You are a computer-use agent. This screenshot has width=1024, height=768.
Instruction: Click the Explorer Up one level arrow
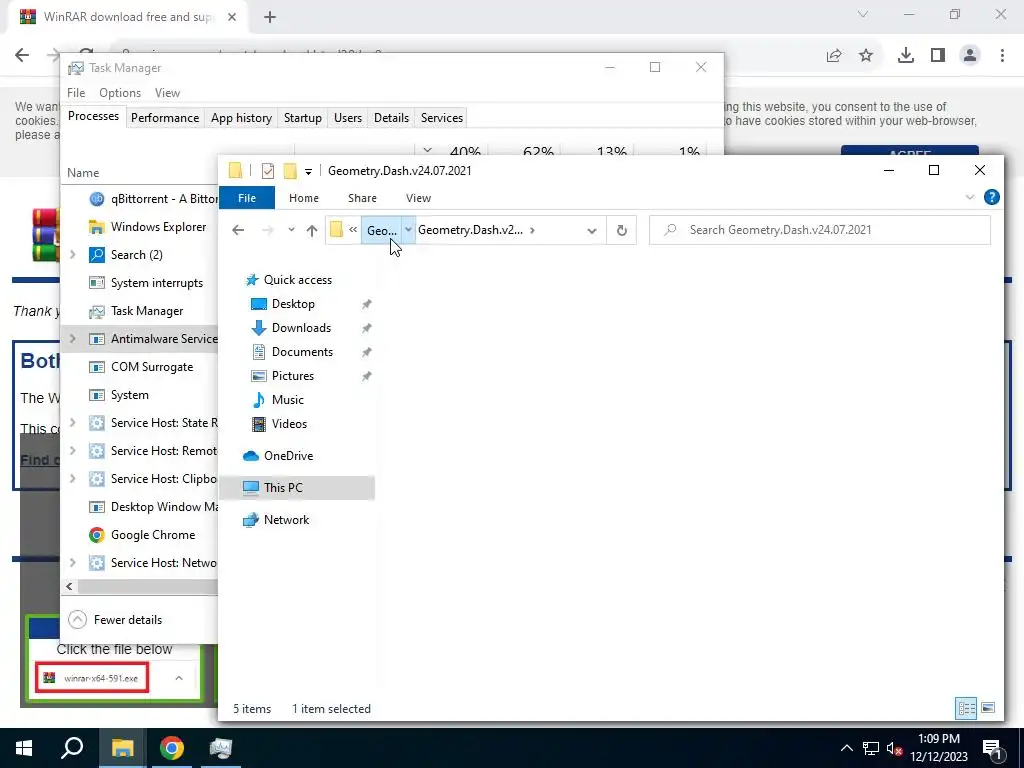pos(312,230)
